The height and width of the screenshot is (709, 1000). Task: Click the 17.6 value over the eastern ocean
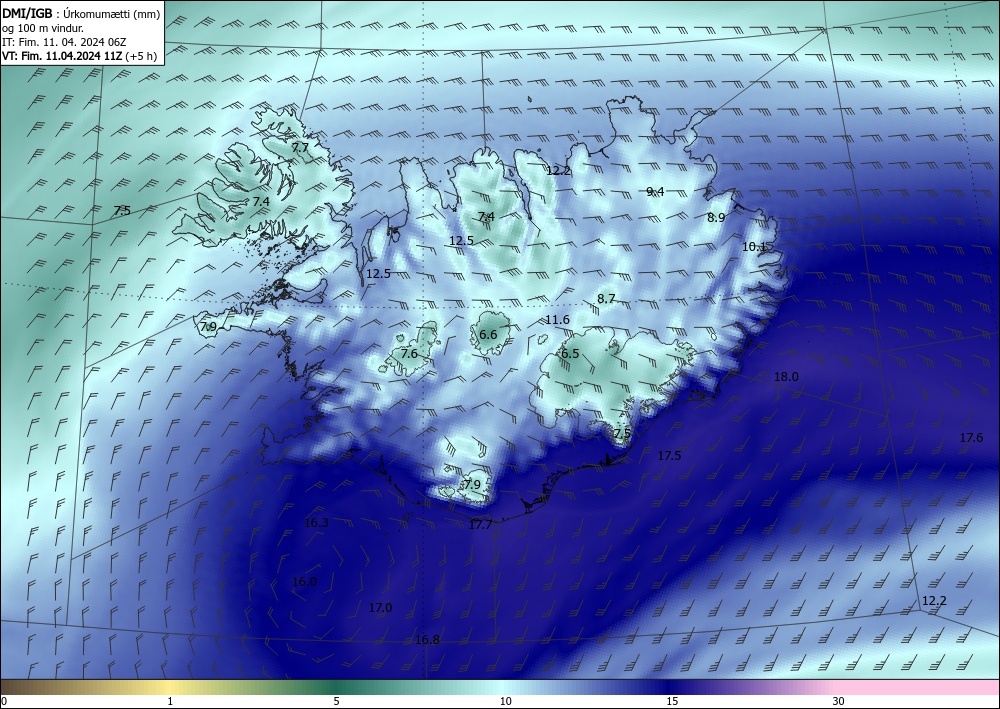971,437
